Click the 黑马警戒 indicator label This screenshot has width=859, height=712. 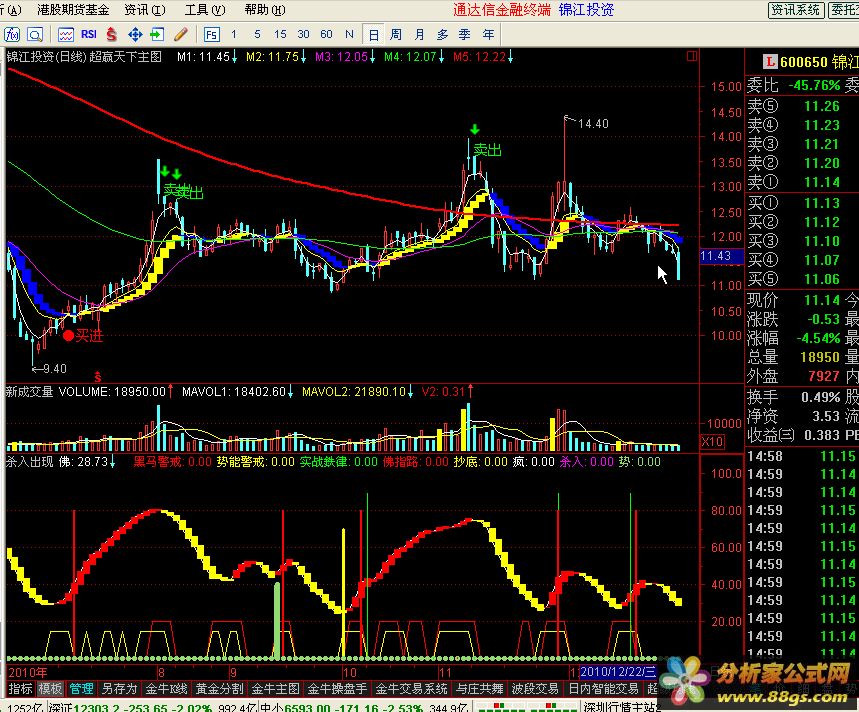point(172,462)
